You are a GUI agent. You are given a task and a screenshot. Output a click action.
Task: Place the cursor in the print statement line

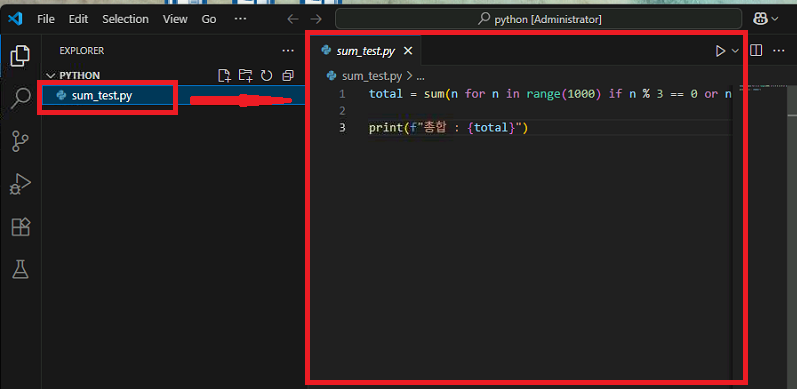[449, 128]
